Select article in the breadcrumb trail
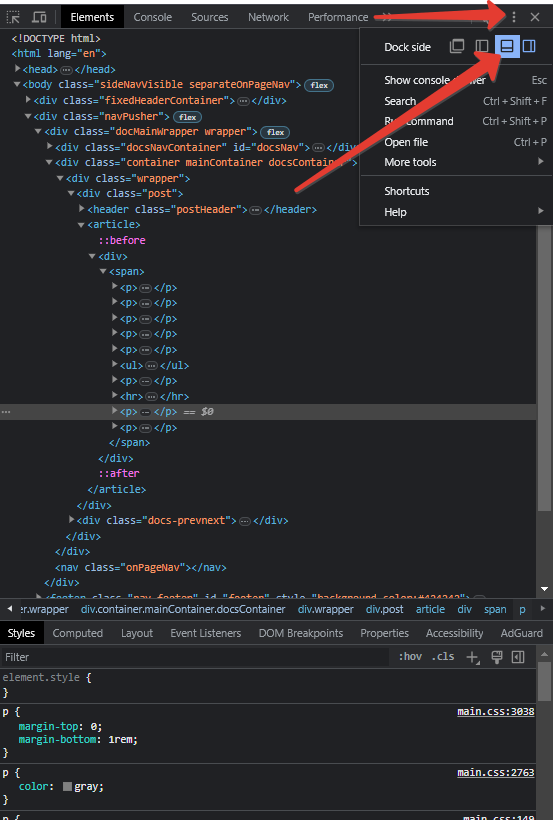 point(430,609)
